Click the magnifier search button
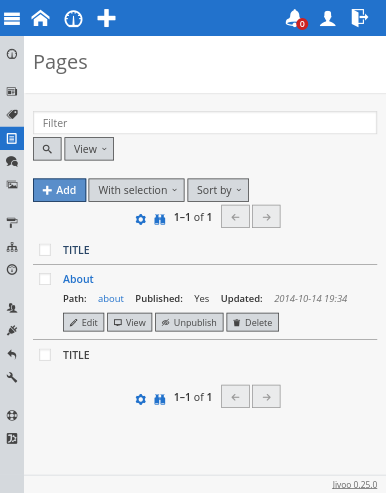The height and width of the screenshot is (493, 386). tap(47, 149)
